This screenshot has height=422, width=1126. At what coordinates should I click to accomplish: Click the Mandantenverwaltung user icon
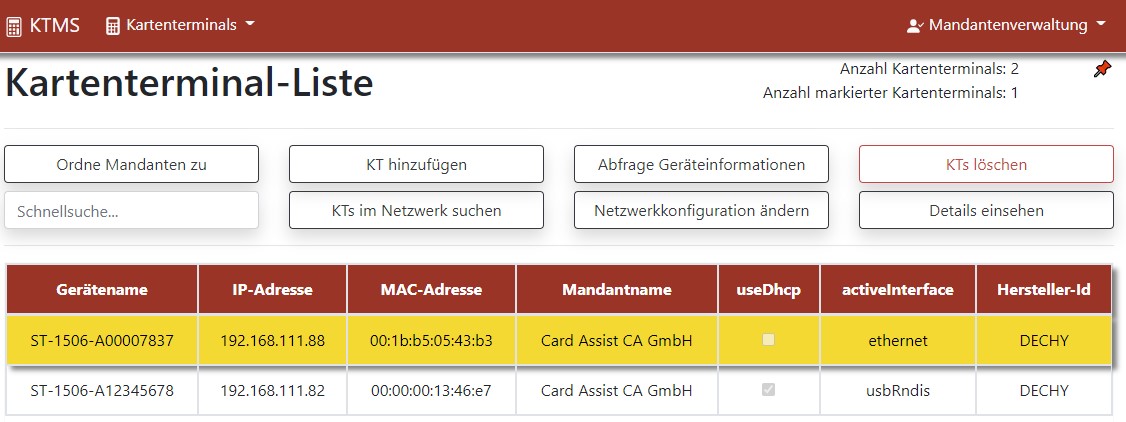coord(914,26)
